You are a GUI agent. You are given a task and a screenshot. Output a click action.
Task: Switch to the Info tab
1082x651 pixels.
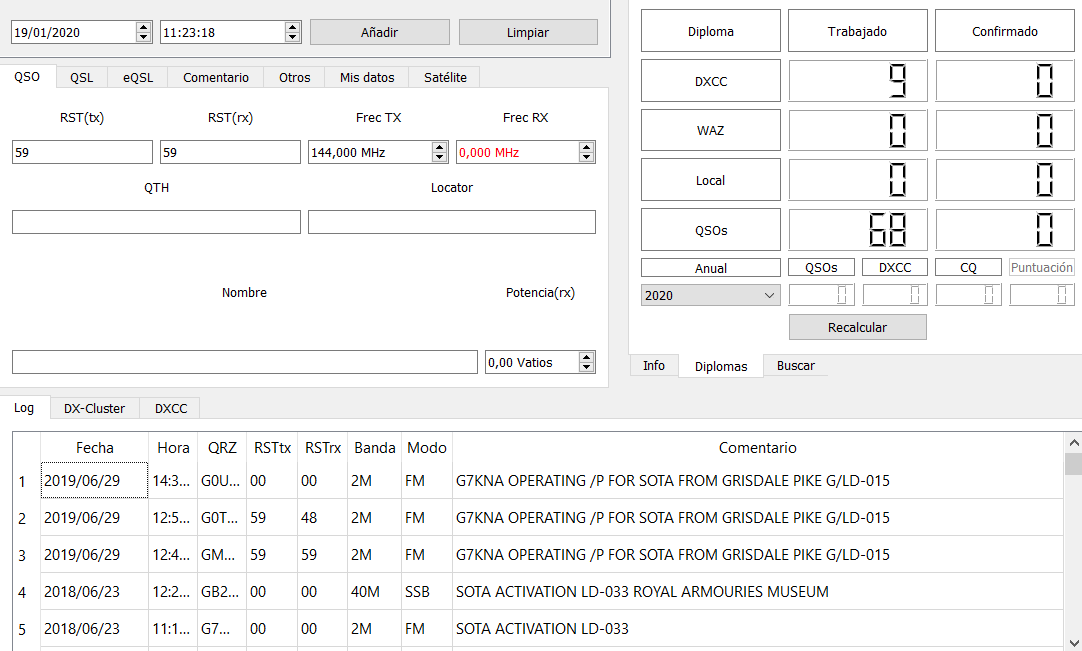[654, 365]
